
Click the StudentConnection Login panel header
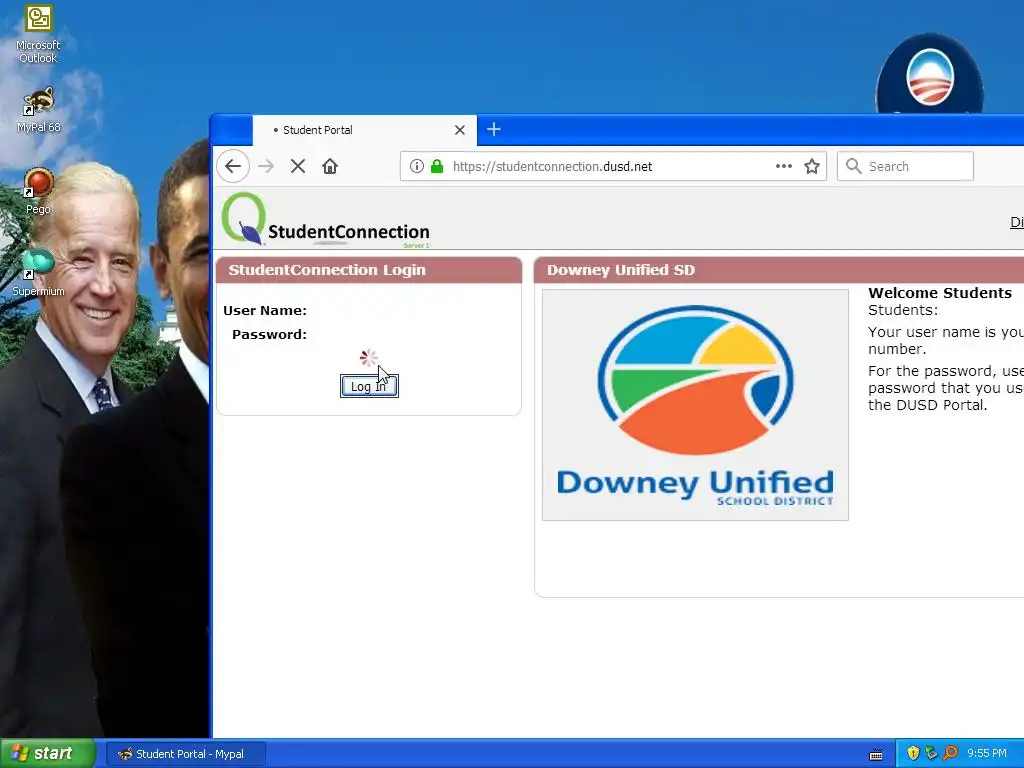coord(369,270)
